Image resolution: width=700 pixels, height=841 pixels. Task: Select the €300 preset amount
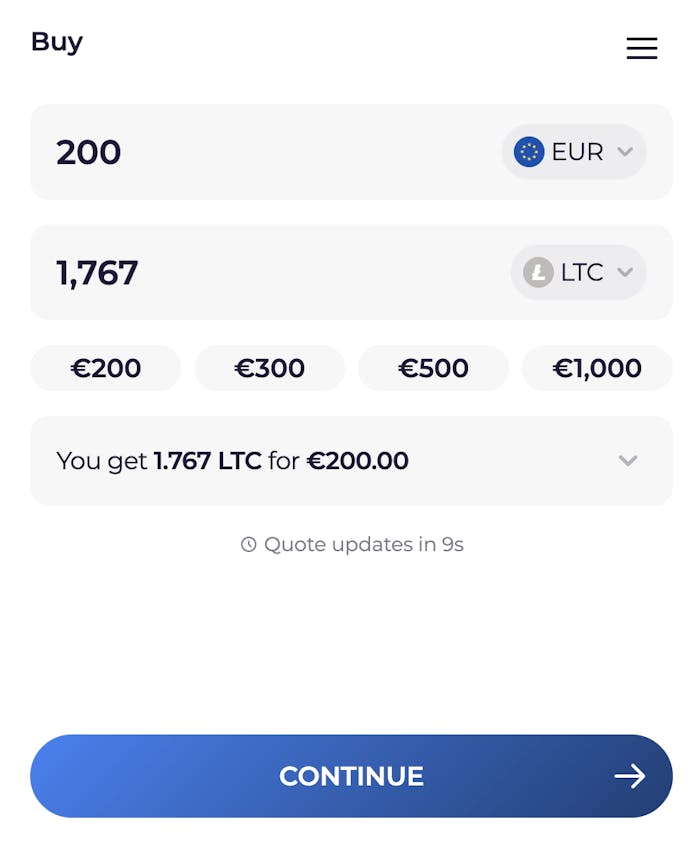[269, 368]
